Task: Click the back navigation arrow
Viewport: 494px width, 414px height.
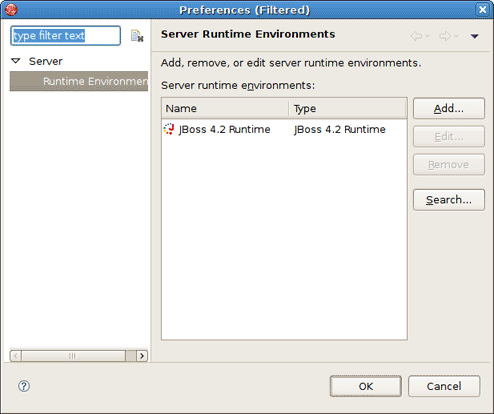Action: point(416,36)
